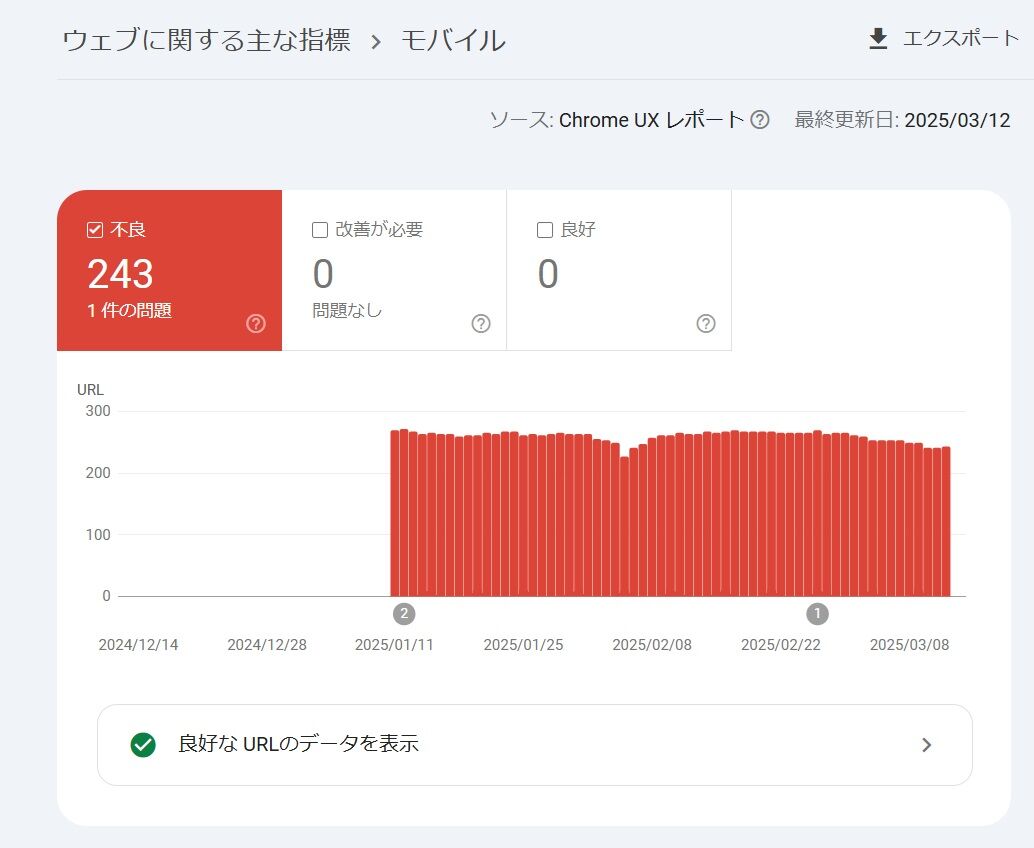Select the 不良 243 status tab
The image size is (1034, 848).
click(169, 270)
